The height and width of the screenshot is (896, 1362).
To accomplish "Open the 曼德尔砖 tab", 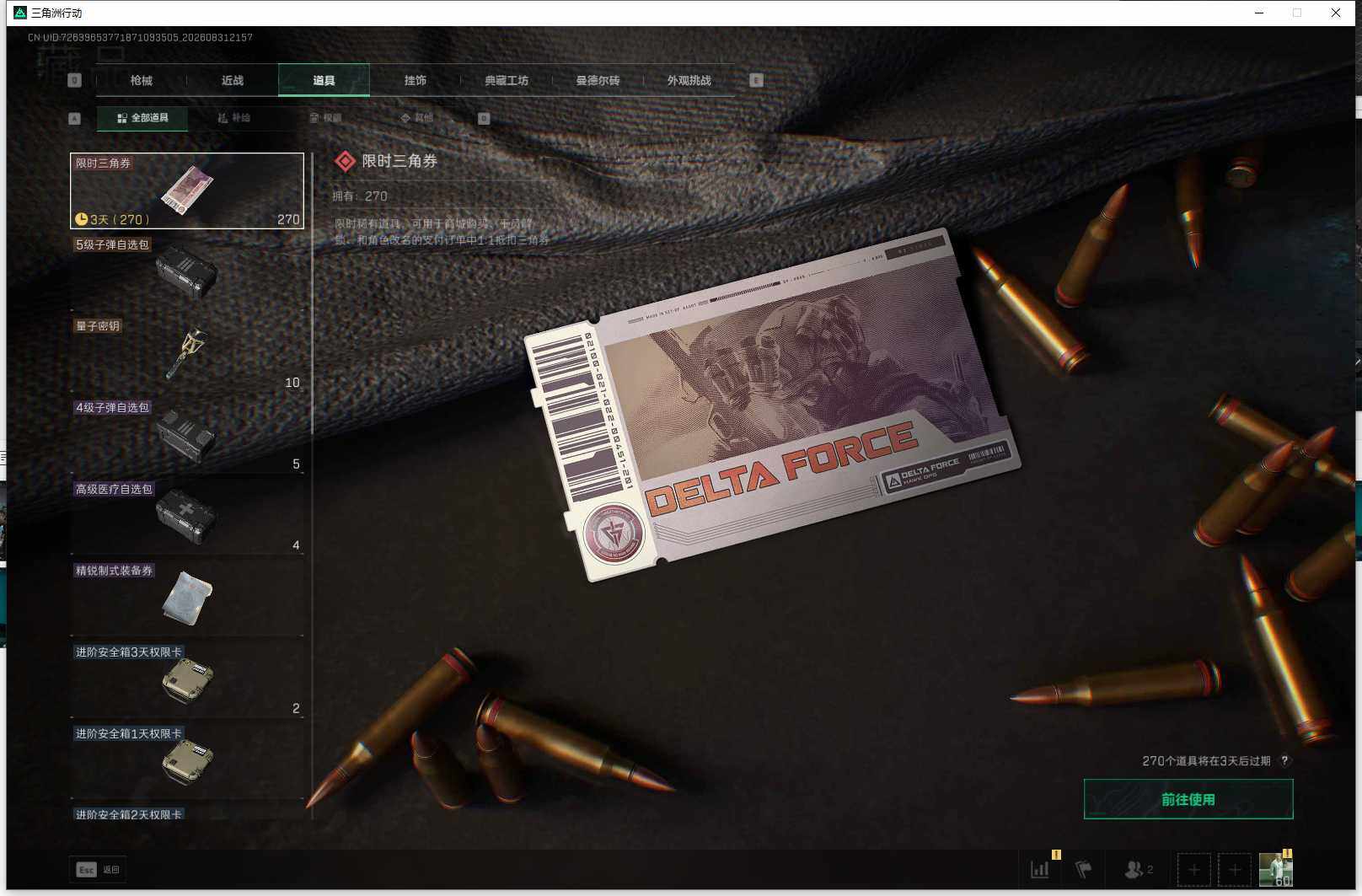I will click(598, 80).
